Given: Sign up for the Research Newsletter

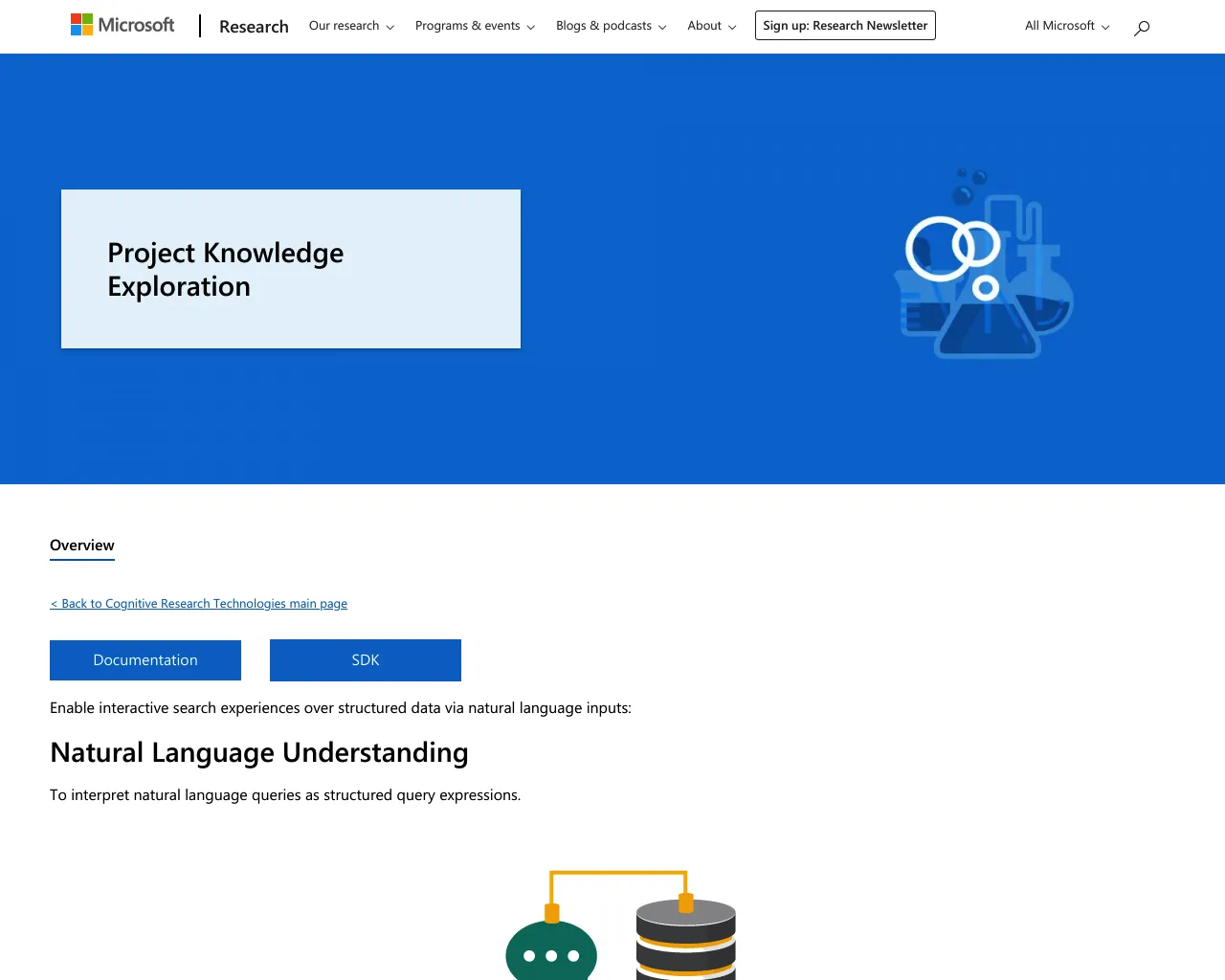Looking at the screenshot, I should (845, 25).
